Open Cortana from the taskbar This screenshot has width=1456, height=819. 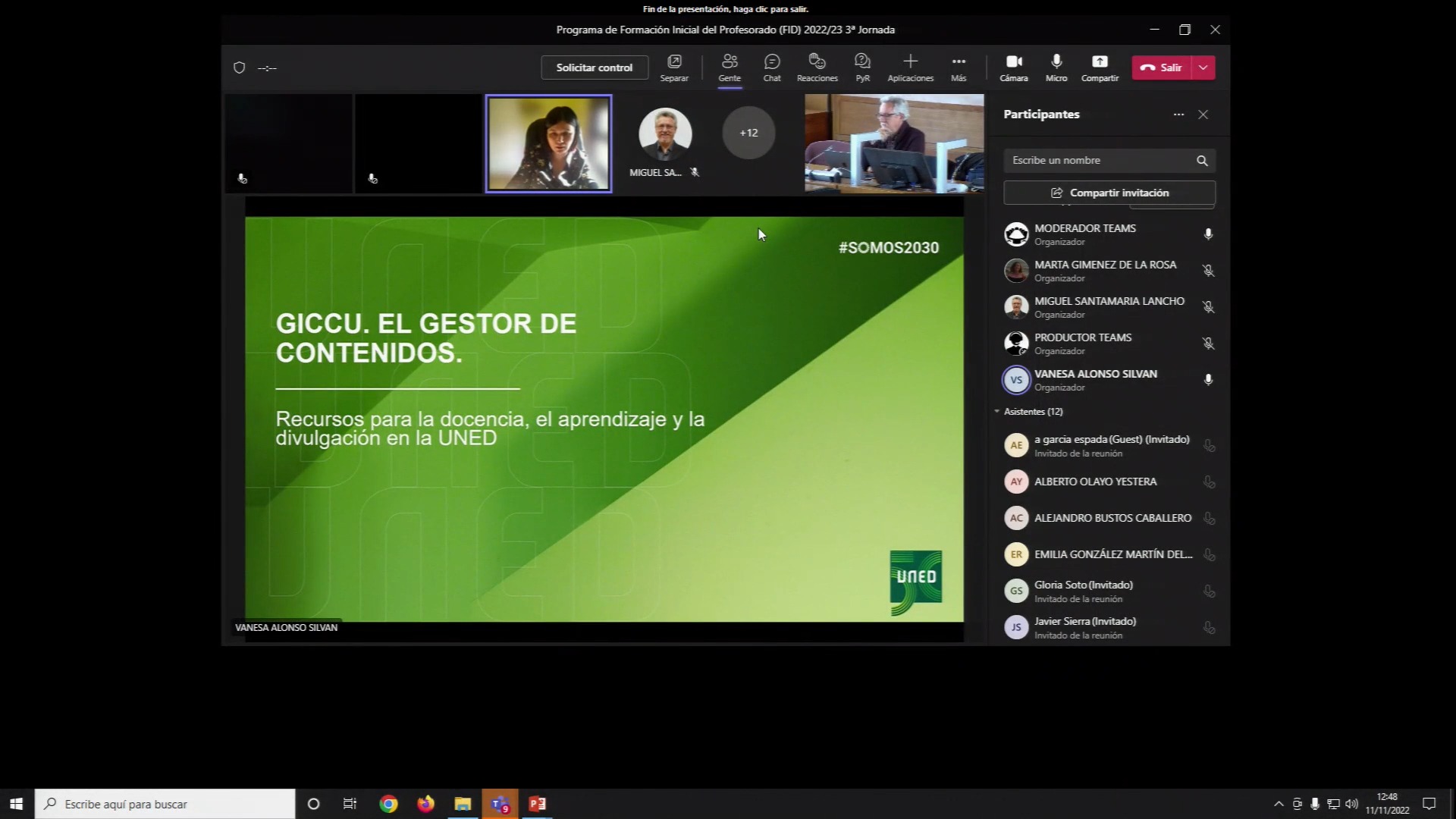pos(313,804)
